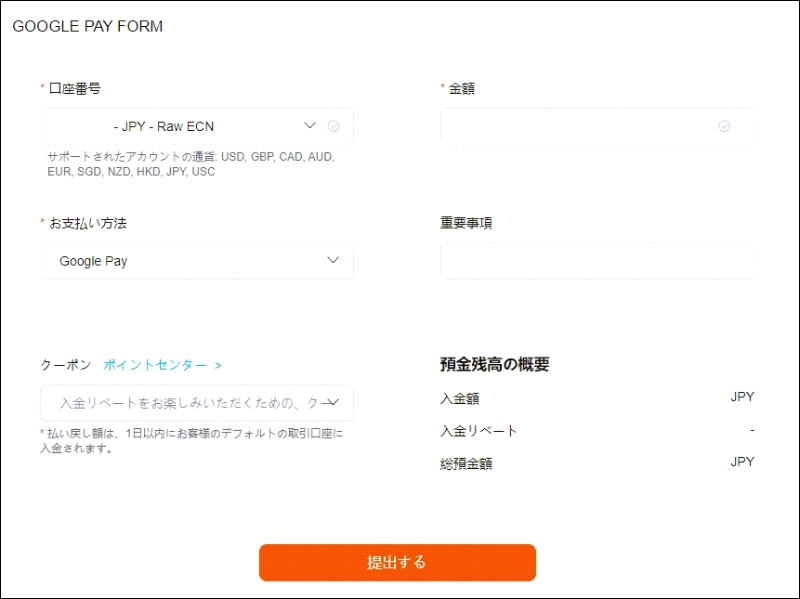Expand the クーポン dropdown arrow

334,403
